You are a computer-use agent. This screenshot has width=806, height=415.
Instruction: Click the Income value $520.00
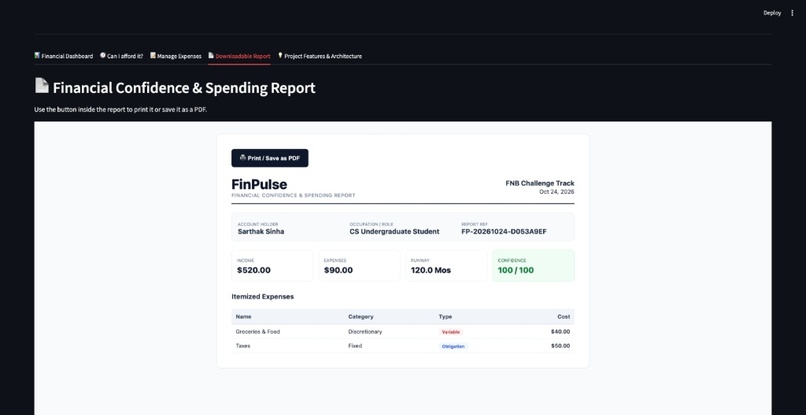click(253, 270)
